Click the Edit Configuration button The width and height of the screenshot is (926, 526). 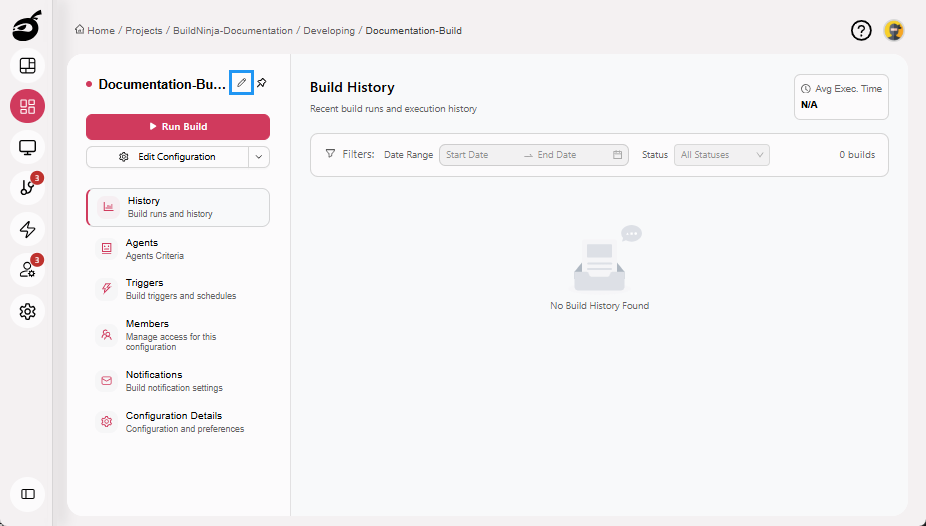tap(167, 157)
